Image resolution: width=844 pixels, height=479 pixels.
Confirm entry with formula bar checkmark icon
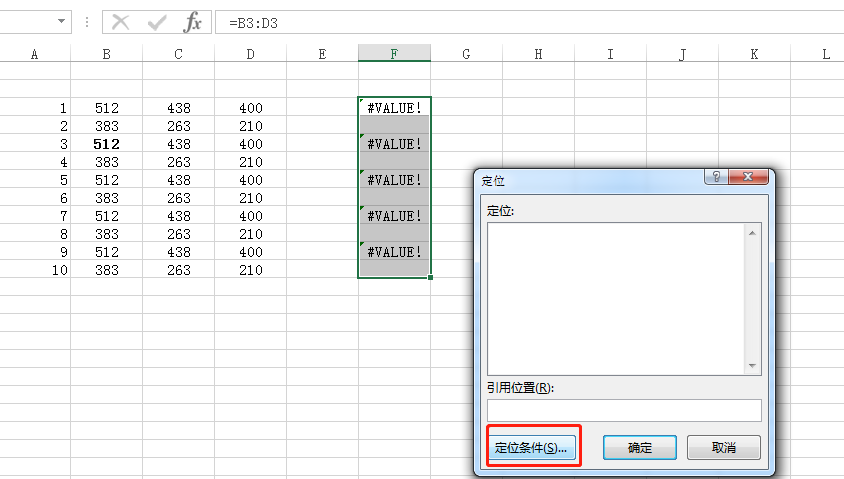pos(157,23)
